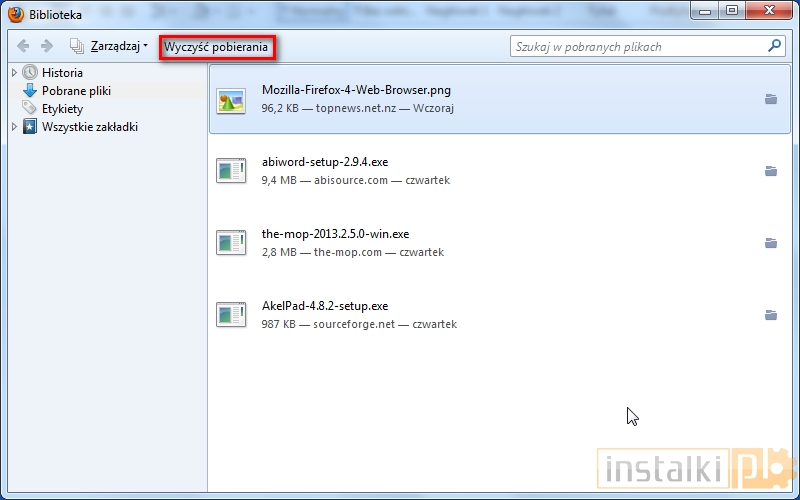
Task: Click the Wszystkie zakładki star icon
Action: tap(30, 127)
